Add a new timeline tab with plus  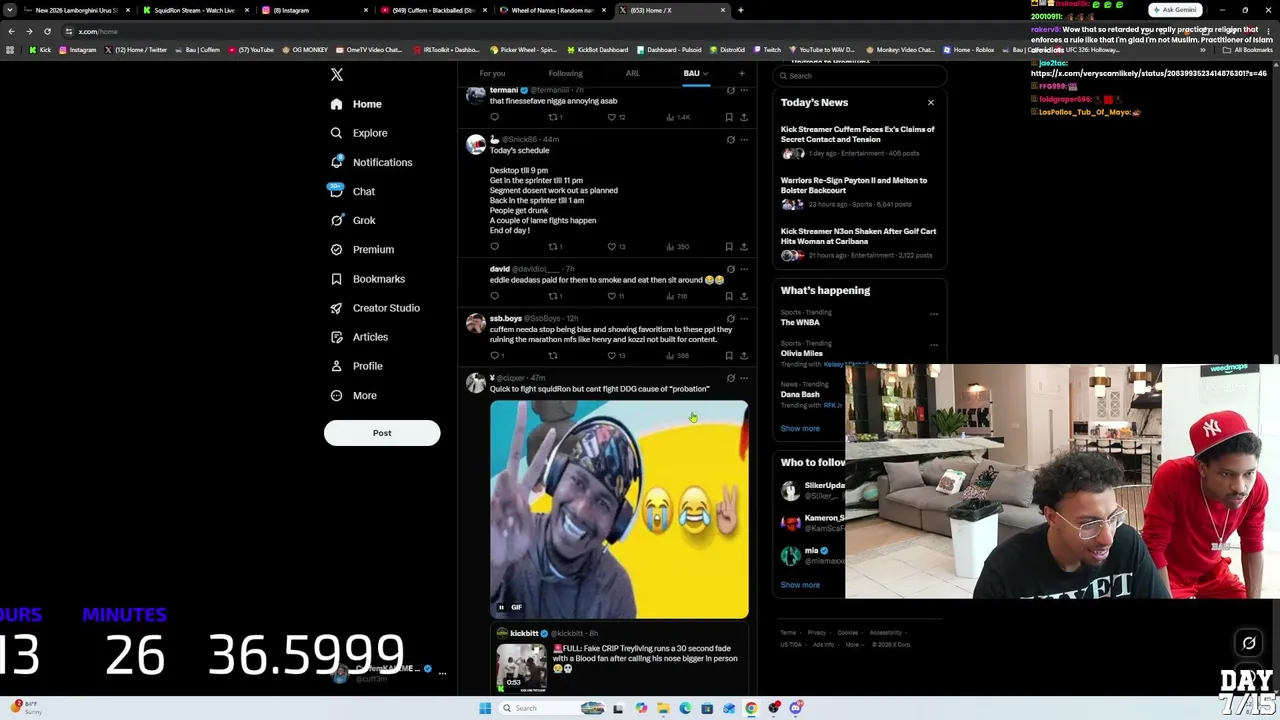(x=741, y=73)
